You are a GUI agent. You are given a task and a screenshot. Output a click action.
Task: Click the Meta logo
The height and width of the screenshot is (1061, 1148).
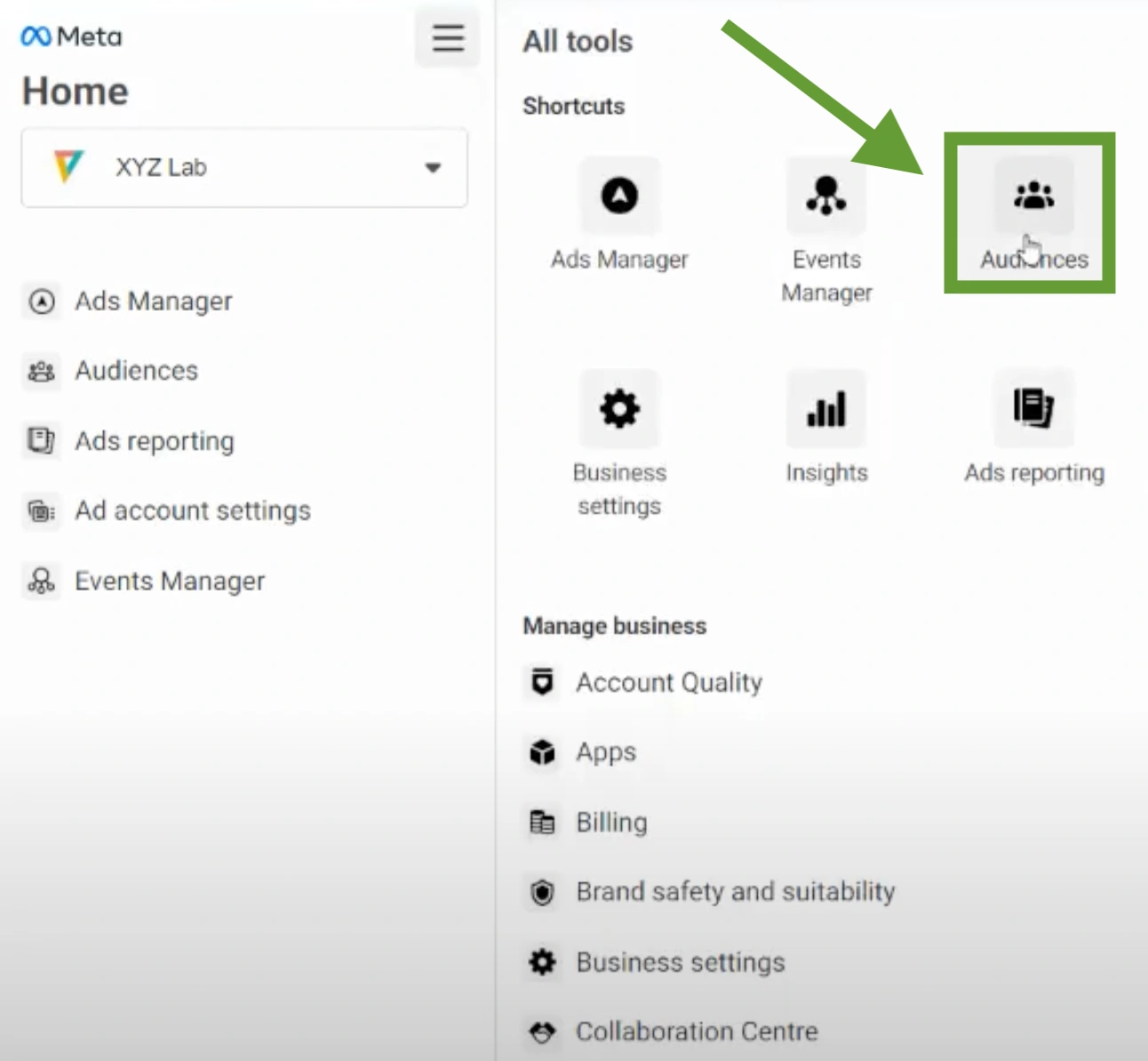[x=71, y=36]
